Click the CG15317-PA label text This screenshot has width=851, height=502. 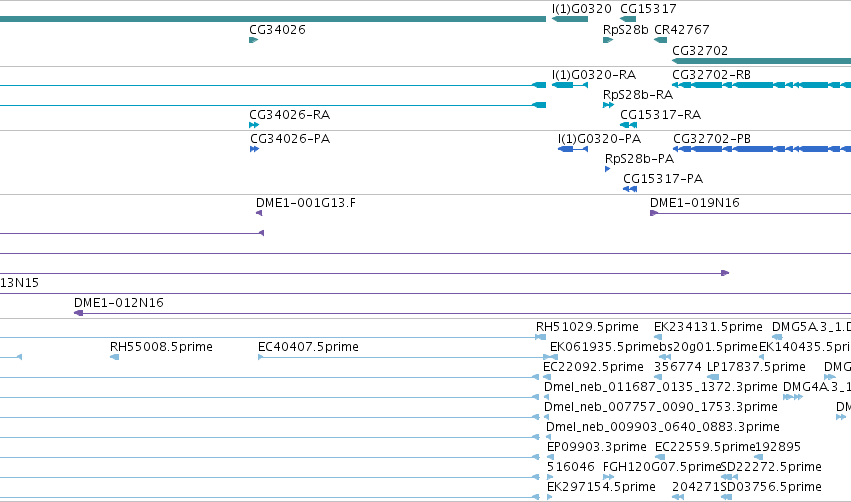[663, 179]
